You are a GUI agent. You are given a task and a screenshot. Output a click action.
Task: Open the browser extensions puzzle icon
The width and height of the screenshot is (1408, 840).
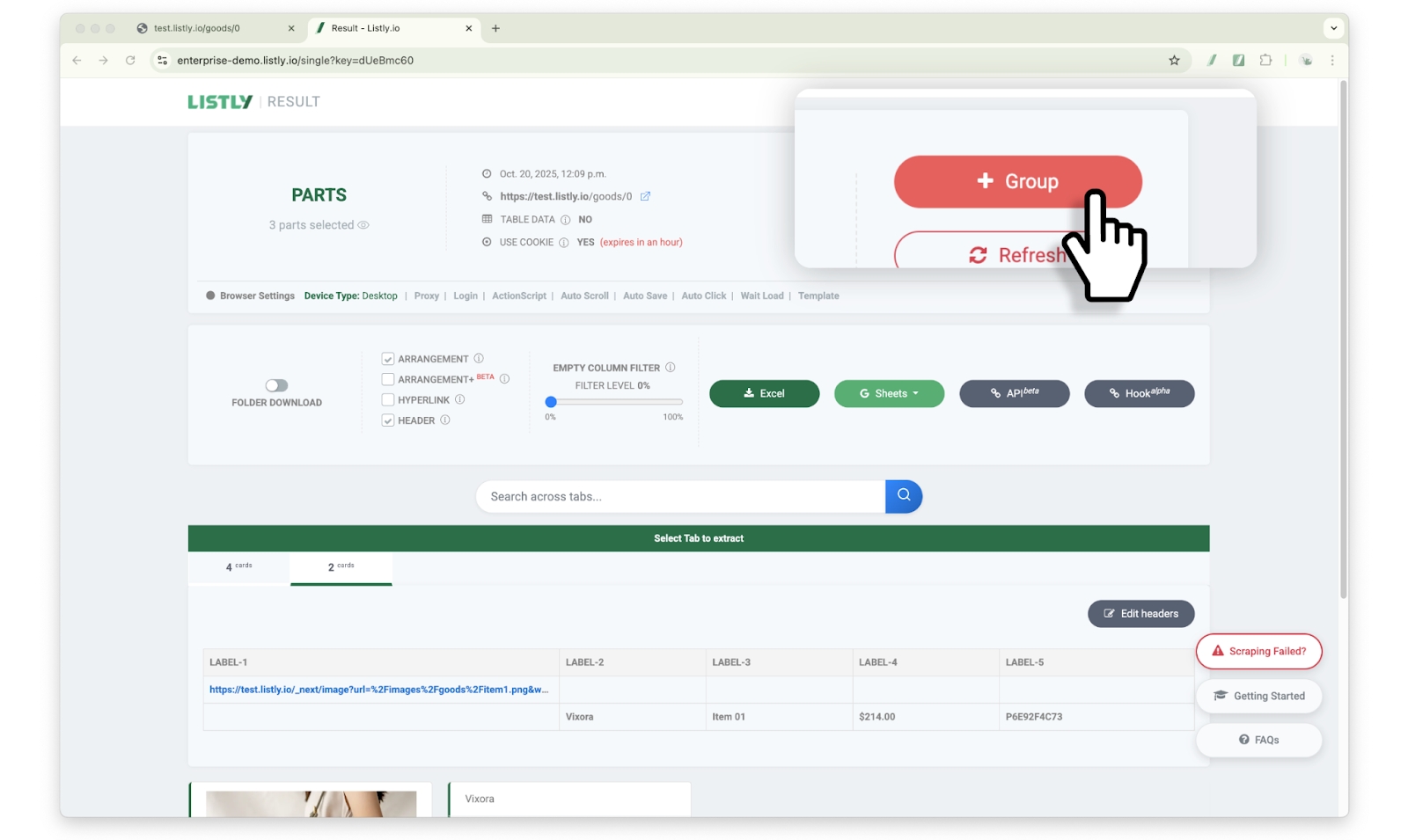(x=1265, y=61)
